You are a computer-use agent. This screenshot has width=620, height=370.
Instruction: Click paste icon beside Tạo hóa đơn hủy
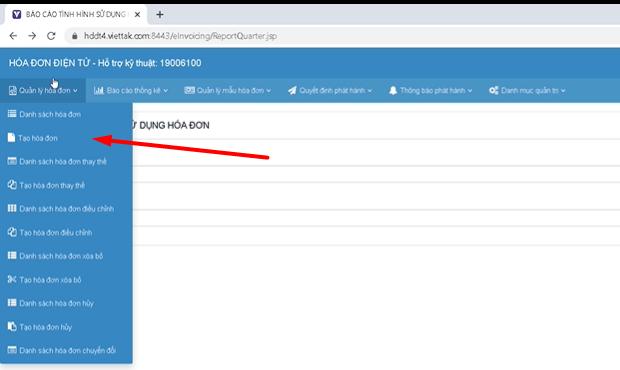(x=12, y=327)
